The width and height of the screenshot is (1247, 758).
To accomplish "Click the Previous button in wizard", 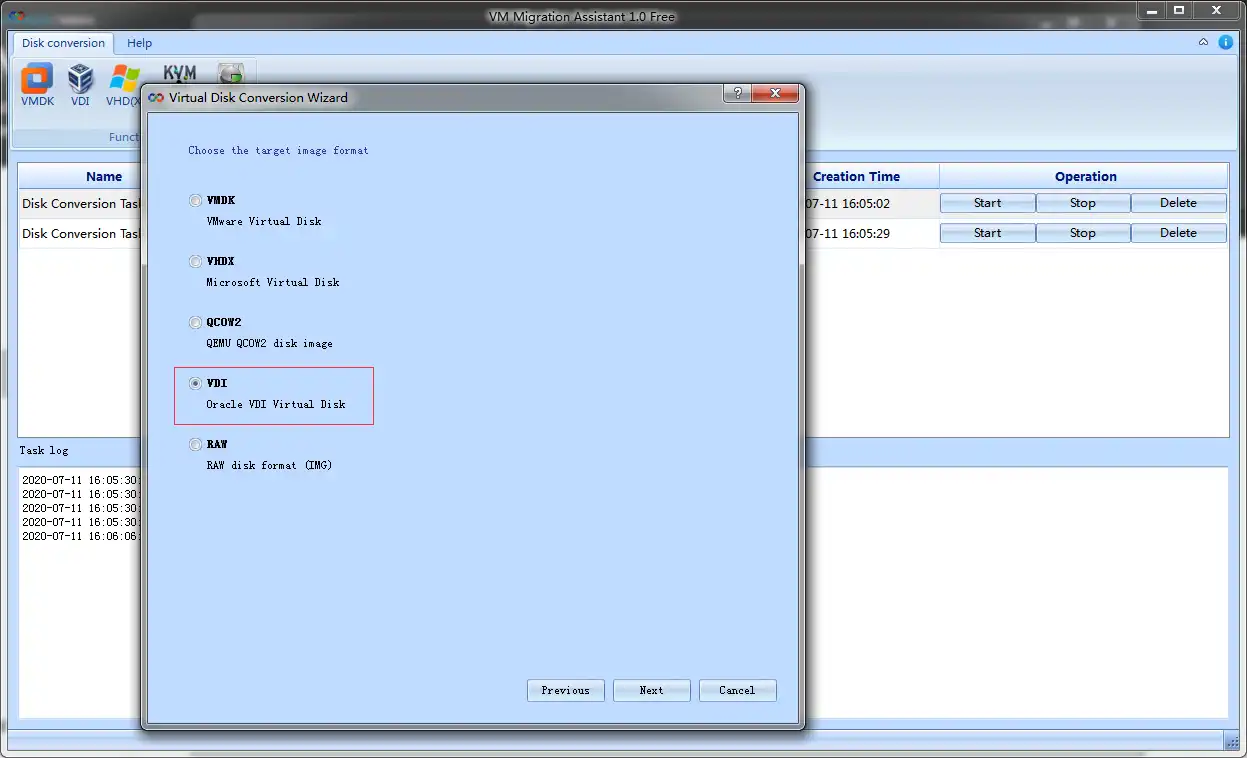I will click(x=565, y=690).
